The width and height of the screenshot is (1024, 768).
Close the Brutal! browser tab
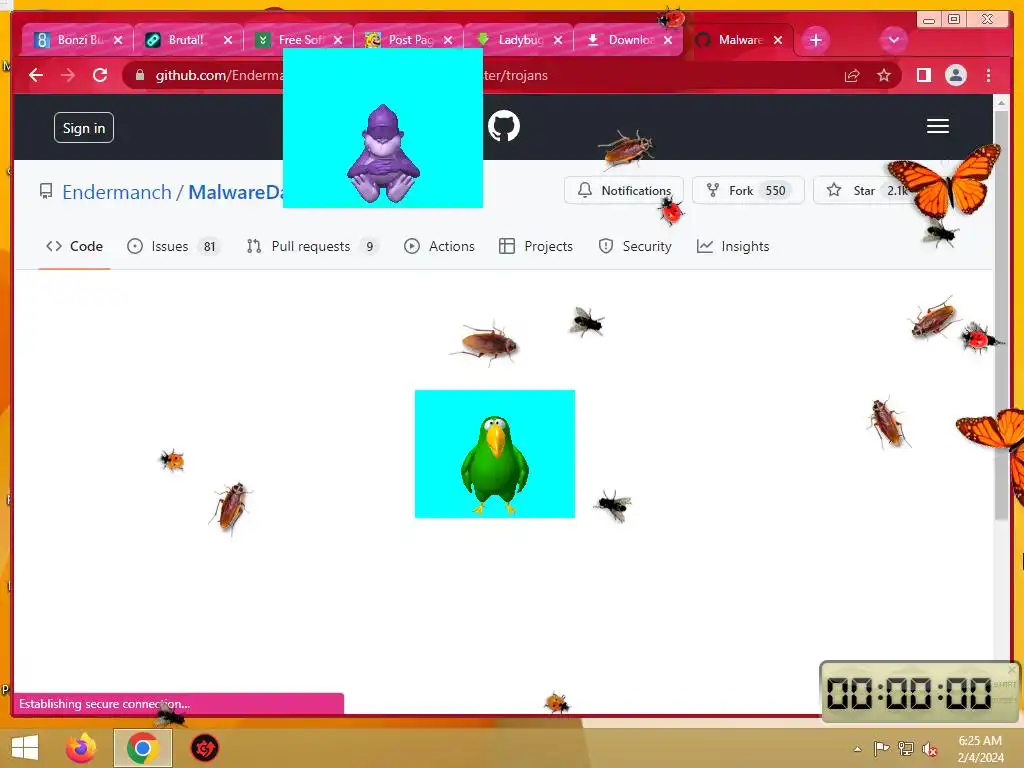227,40
